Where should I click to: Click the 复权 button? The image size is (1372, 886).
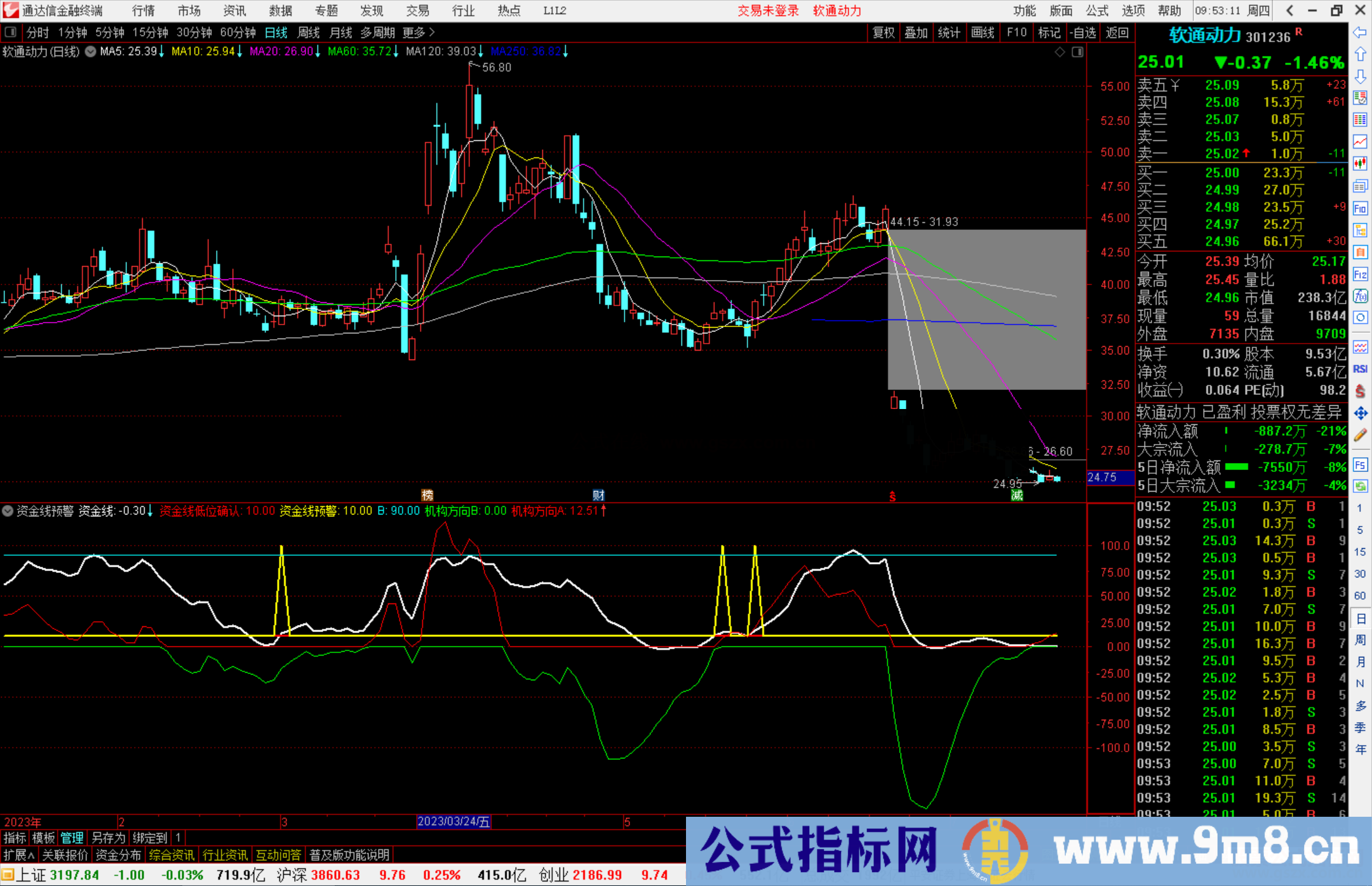[884, 32]
